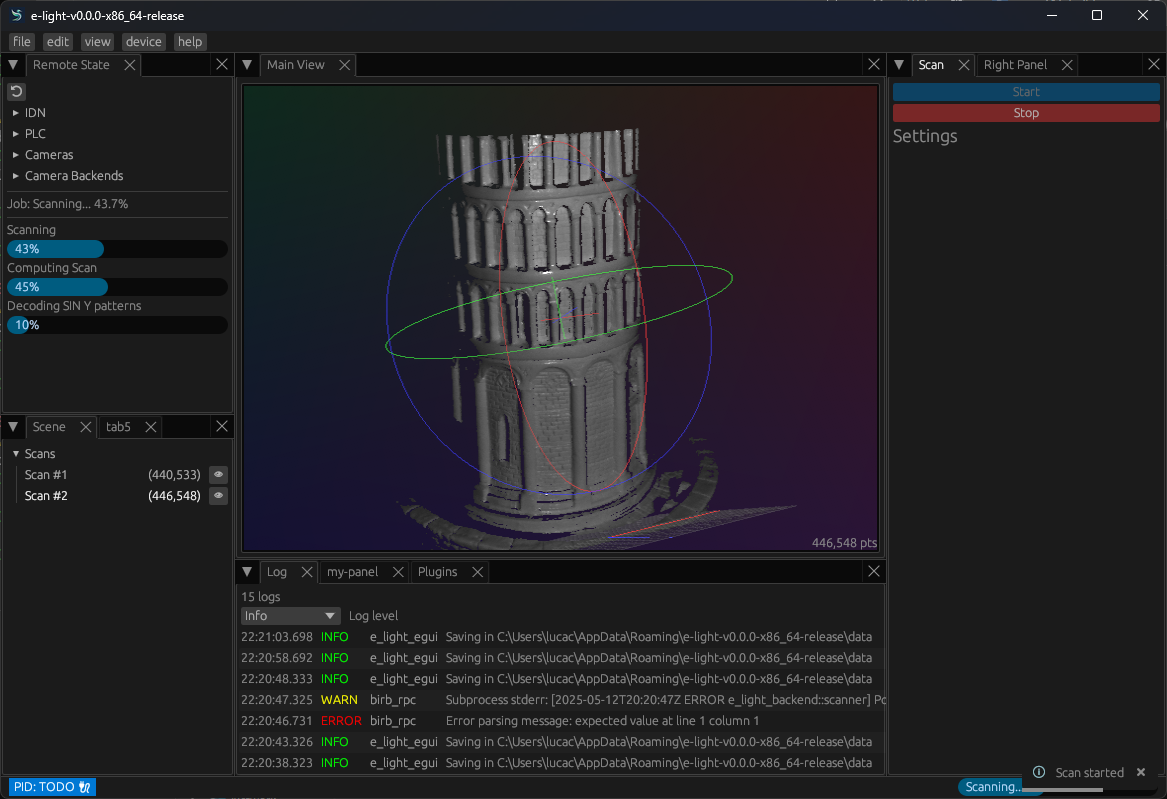This screenshot has width=1167, height=799.
Task: Click the Decoding SIN Y 10% progress bar
Action: tap(117, 325)
